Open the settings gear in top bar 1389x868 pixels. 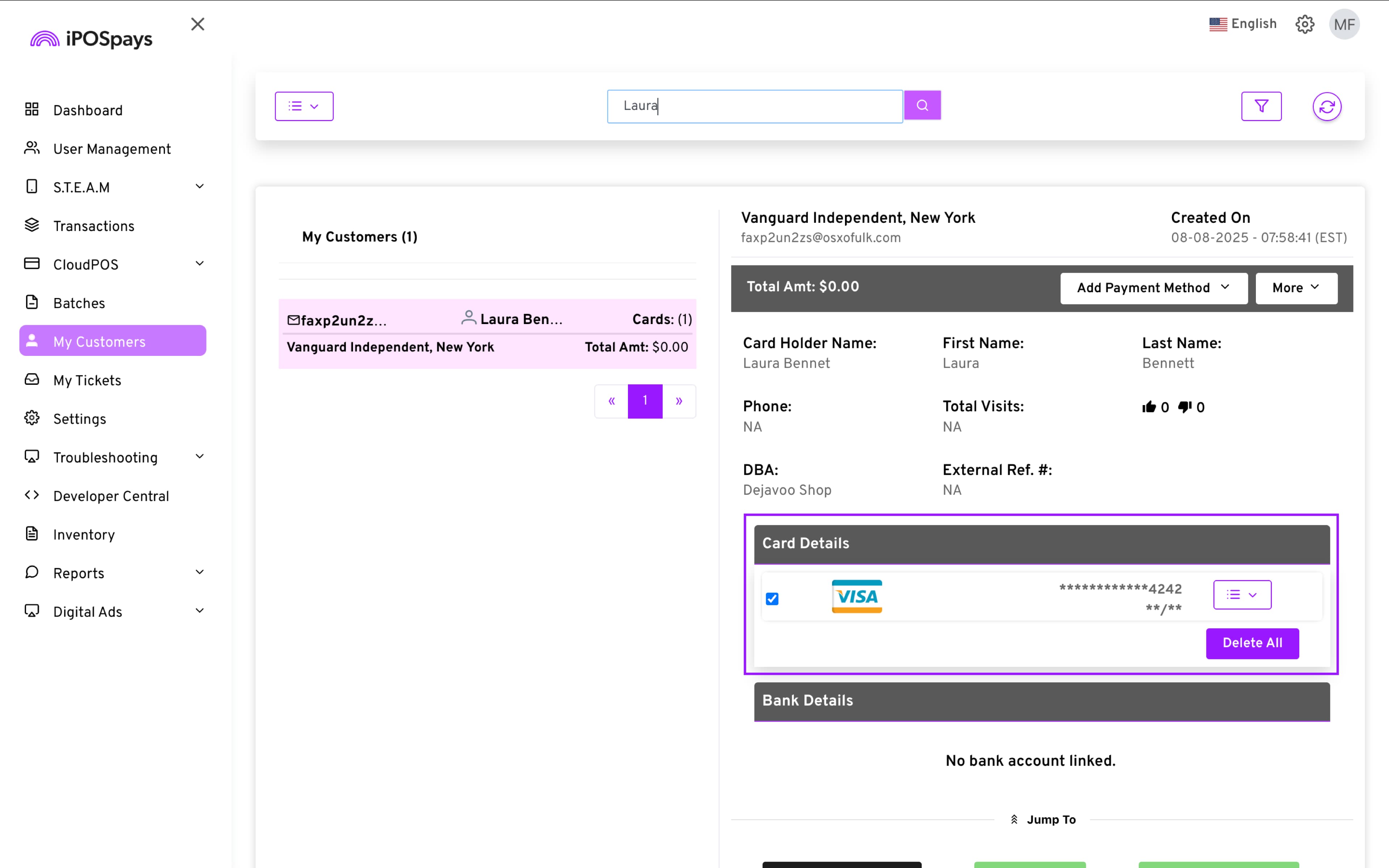[x=1305, y=24]
